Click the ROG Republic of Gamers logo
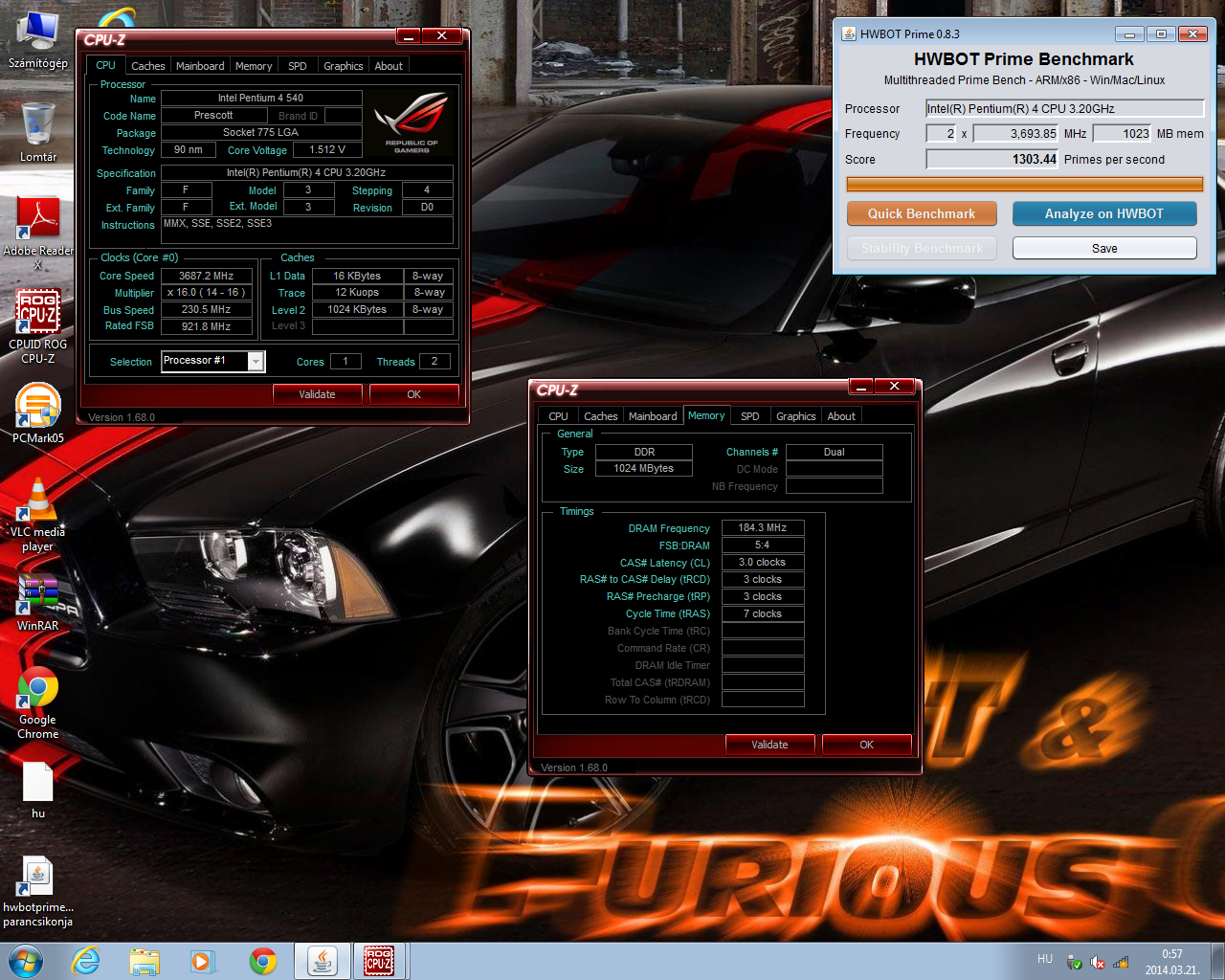1225x980 pixels. pos(412,122)
